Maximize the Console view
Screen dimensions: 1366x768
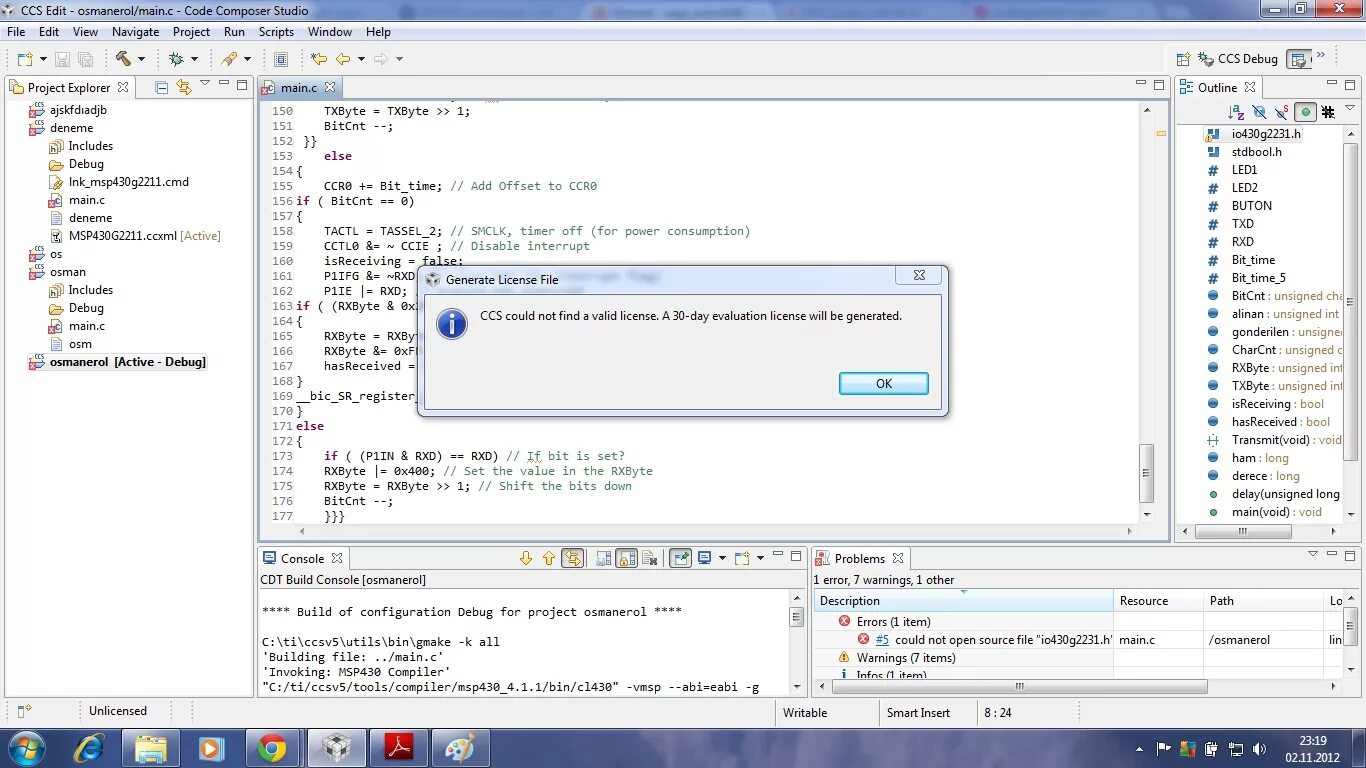[796, 556]
